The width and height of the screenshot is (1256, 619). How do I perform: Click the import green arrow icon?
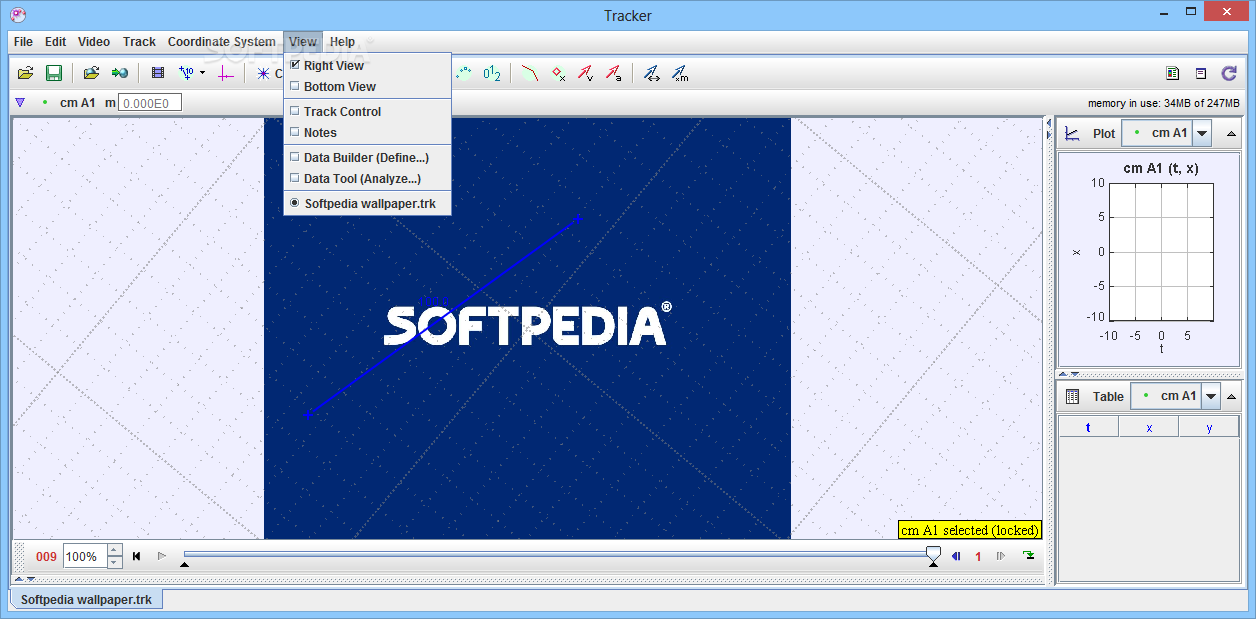120,73
